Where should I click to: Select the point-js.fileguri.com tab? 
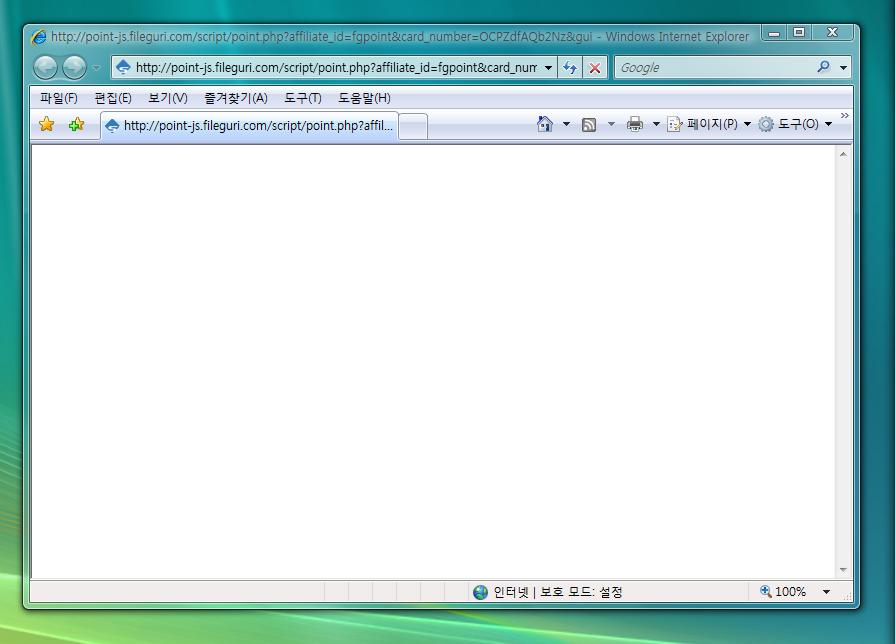click(x=249, y=126)
